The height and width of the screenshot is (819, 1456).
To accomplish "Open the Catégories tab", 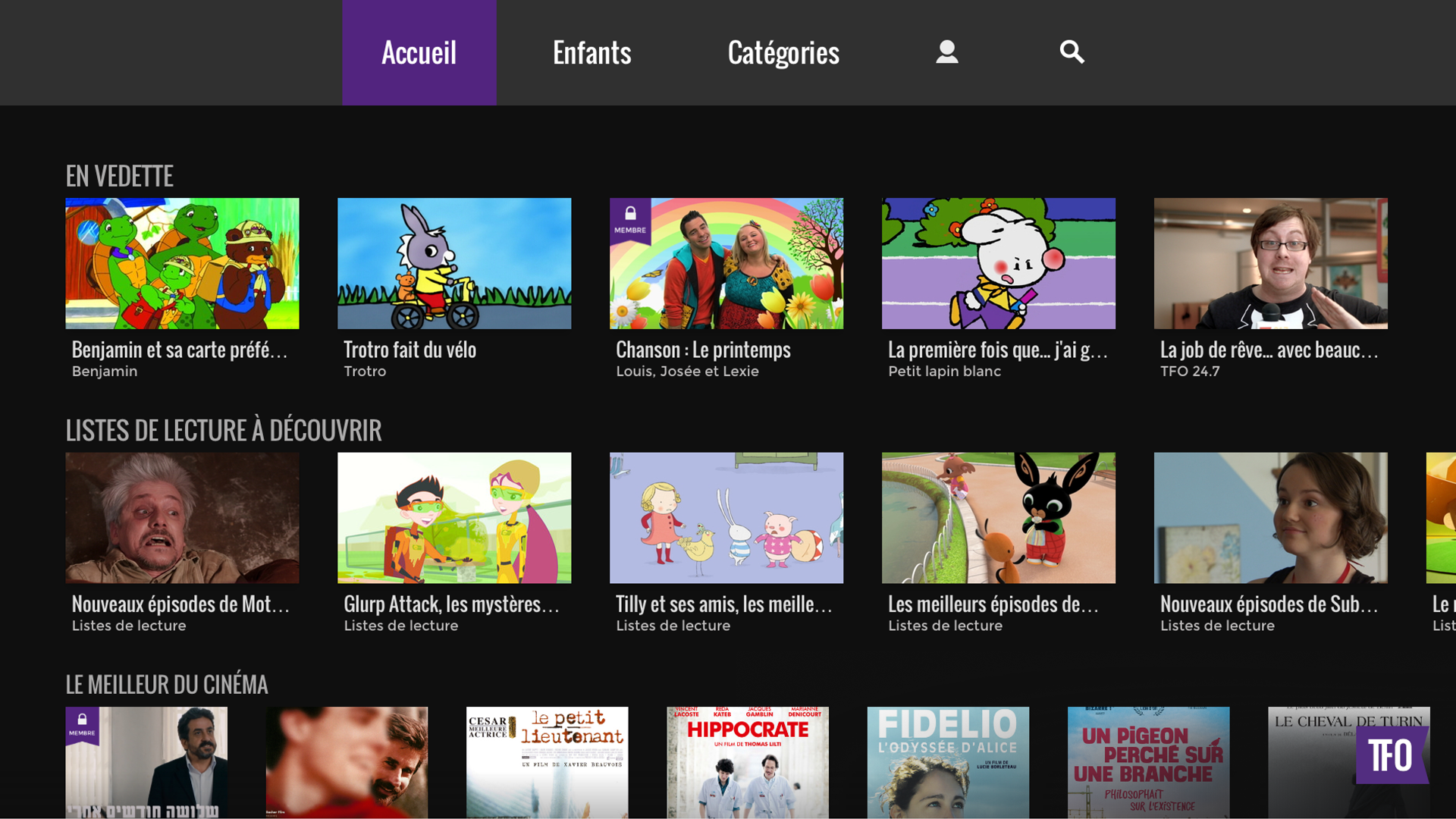I will (x=783, y=52).
